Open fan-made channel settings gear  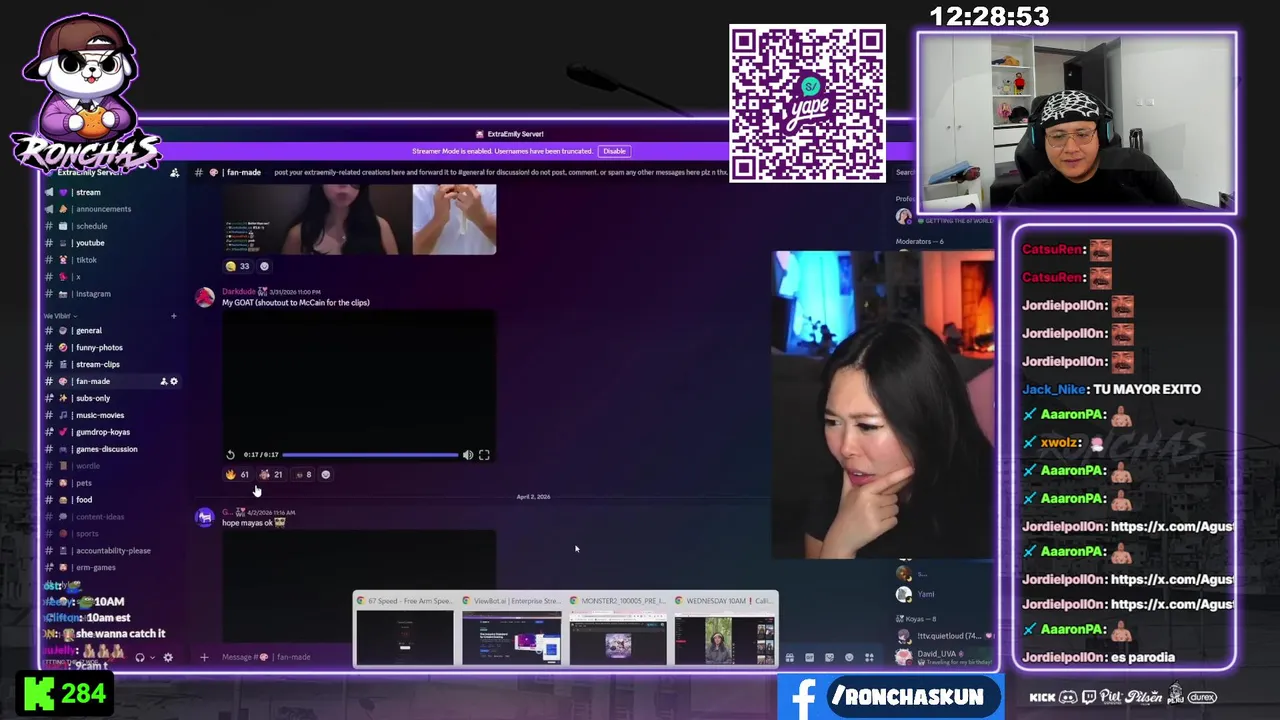[x=174, y=381]
